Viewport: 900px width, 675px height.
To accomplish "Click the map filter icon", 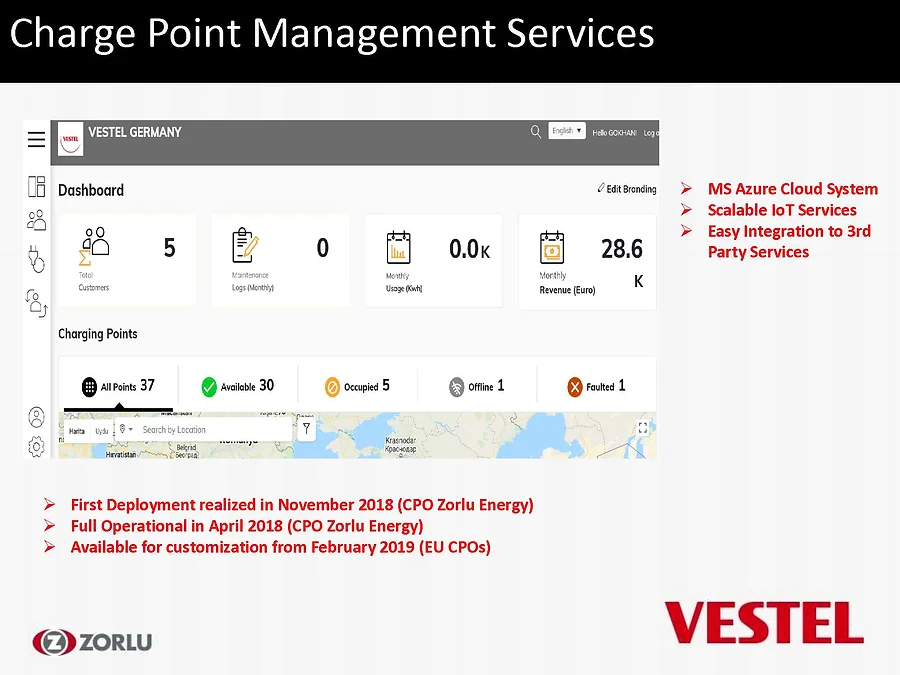I will pyautogui.click(x=307, y=429).
